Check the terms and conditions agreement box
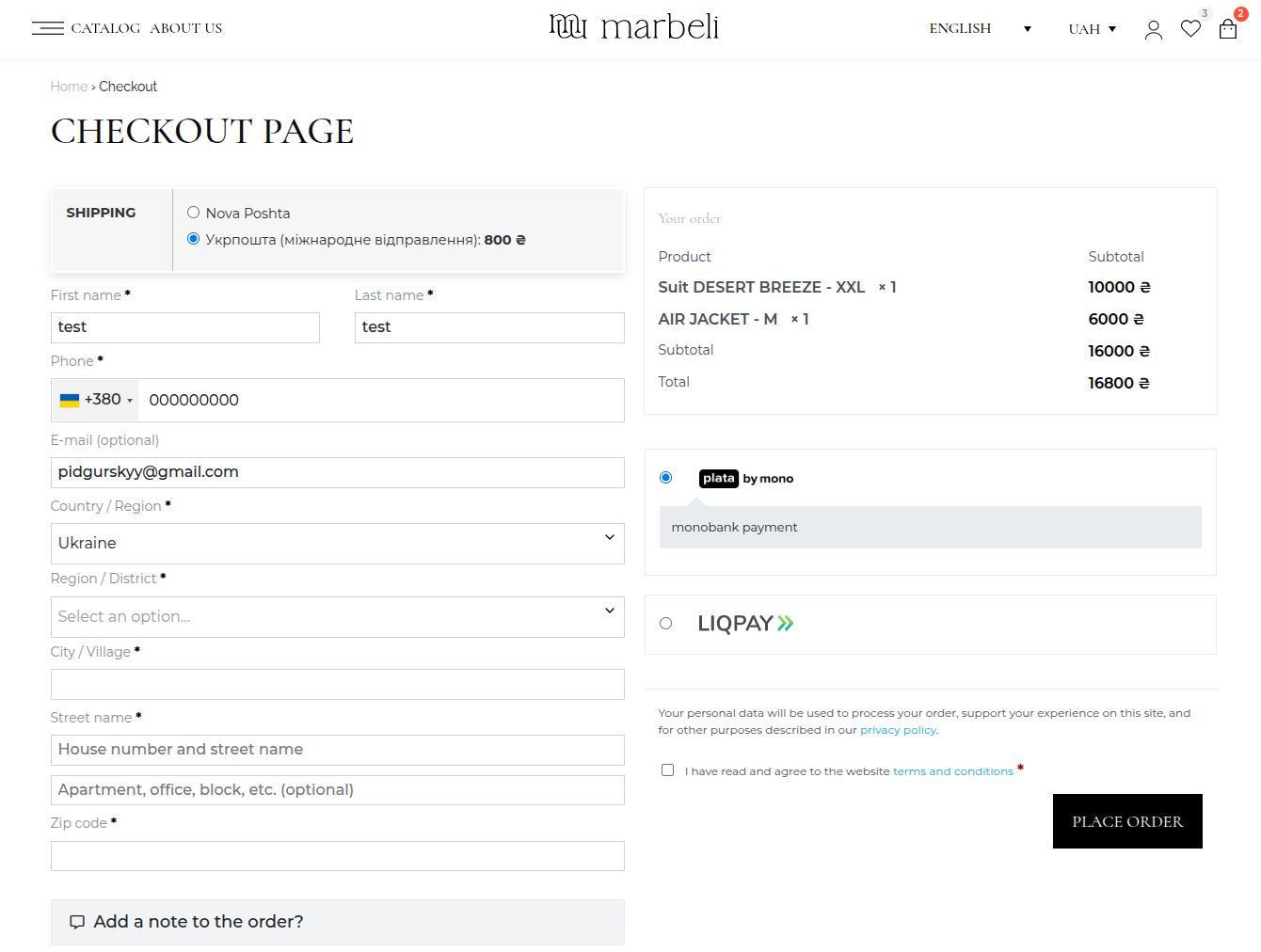 668,770
